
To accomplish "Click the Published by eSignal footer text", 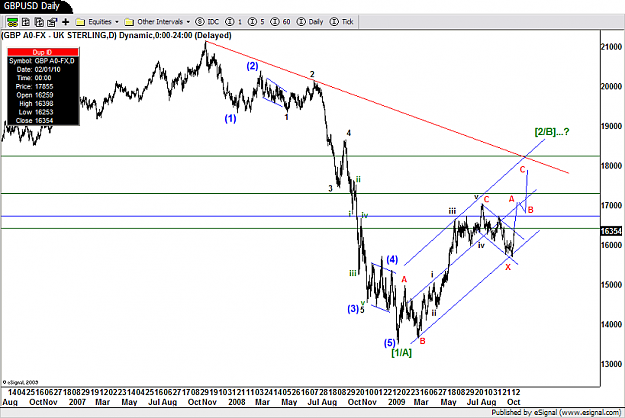I will [556, 412].
